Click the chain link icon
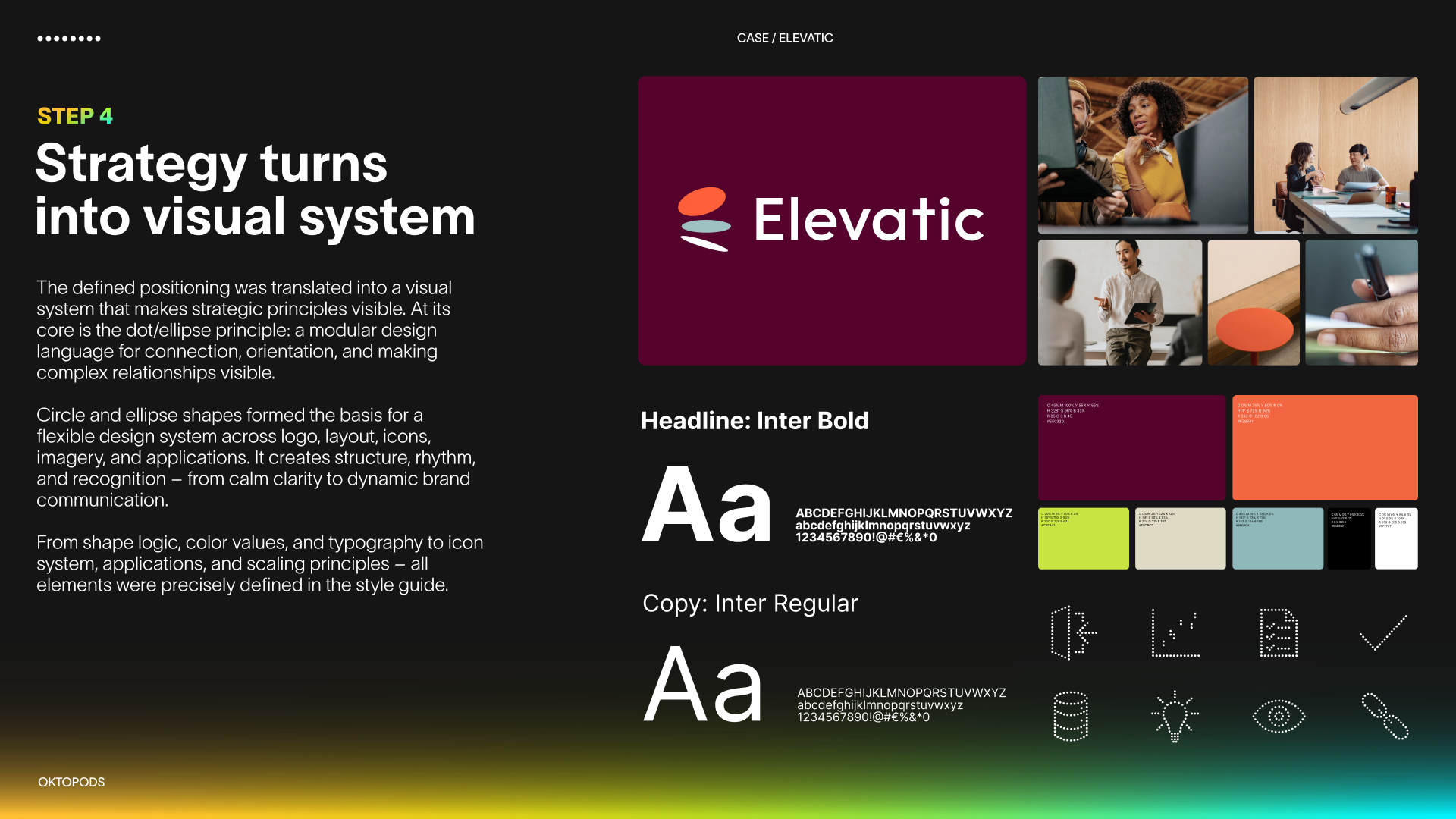The width and height of the screenshot is (1456, 819). (1385, 716)
